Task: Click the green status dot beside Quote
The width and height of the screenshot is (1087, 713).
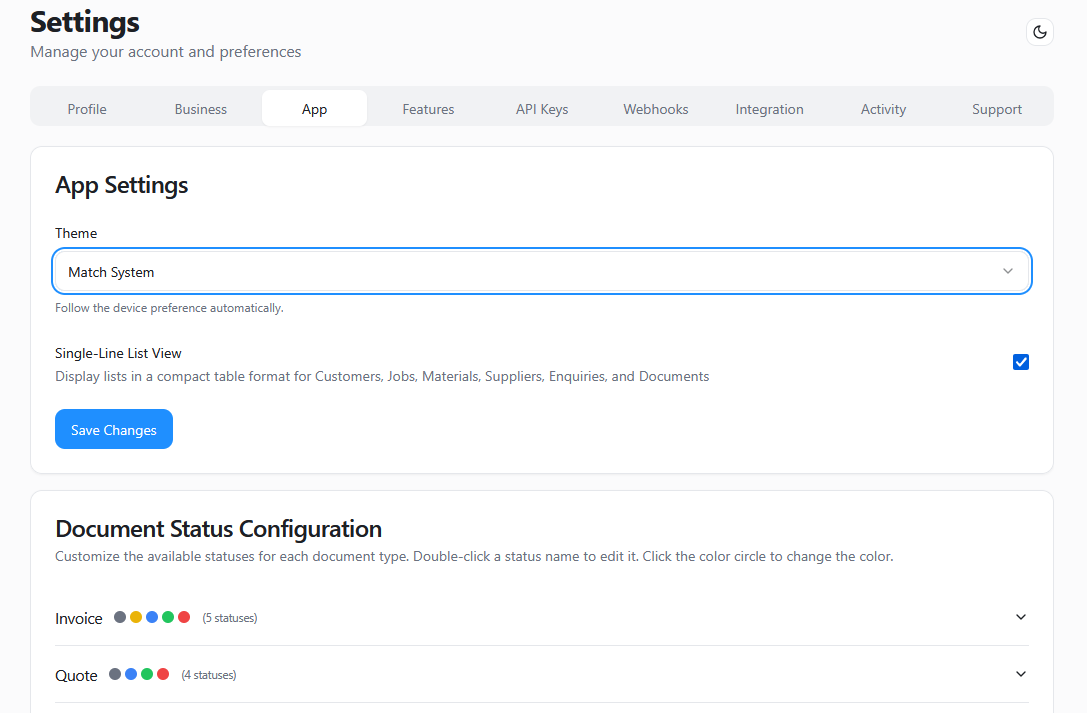Action: coord(146,674)
